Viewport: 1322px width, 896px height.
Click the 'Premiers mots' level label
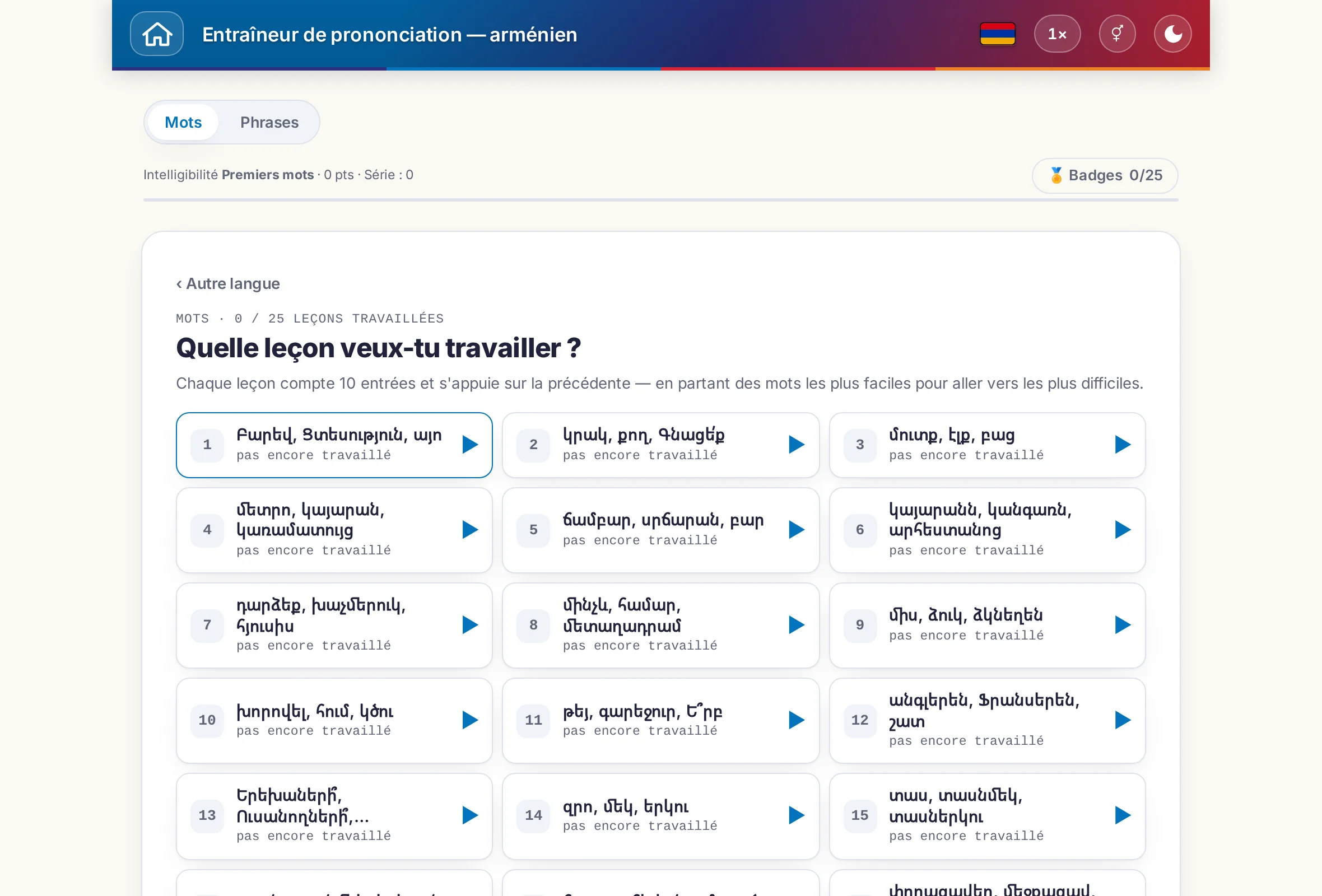pyautogui.click(x=267, y=175)
